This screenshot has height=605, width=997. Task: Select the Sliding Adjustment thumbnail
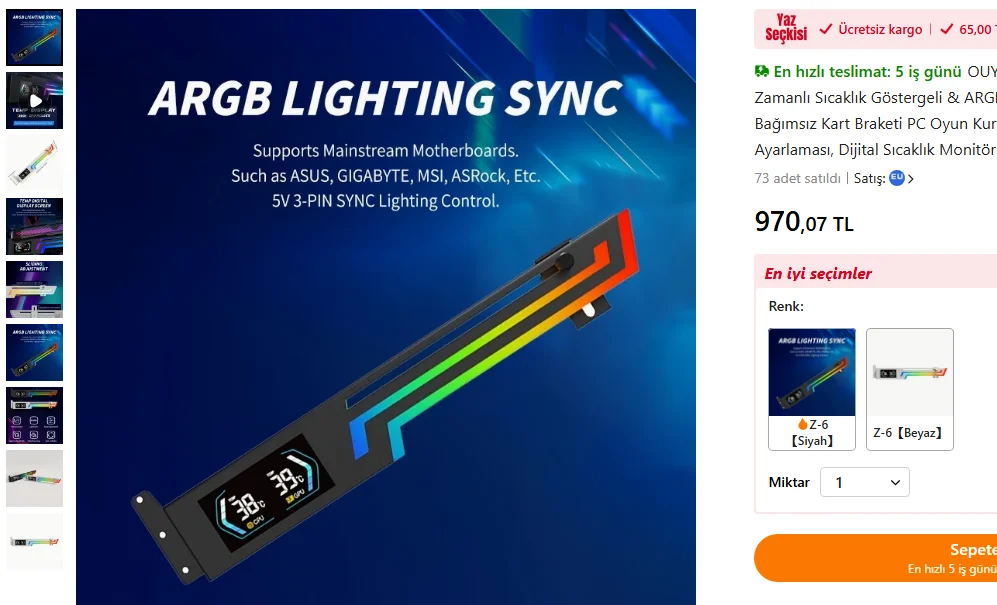[x=34, y=289]
